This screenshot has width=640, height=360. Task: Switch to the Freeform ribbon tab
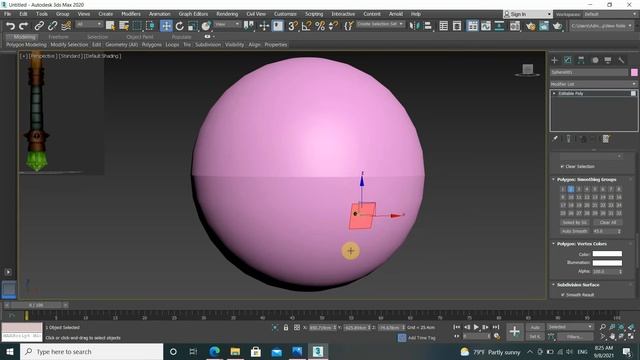pos(59,37)
